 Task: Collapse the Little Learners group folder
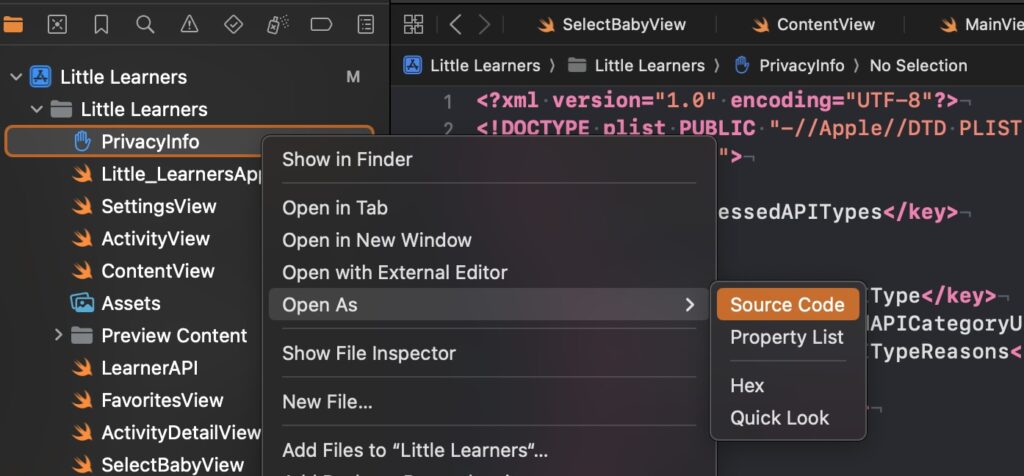point(37,109)
